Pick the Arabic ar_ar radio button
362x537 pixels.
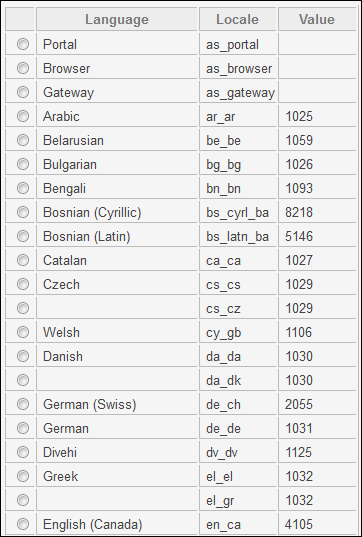(x=23, y=116)
